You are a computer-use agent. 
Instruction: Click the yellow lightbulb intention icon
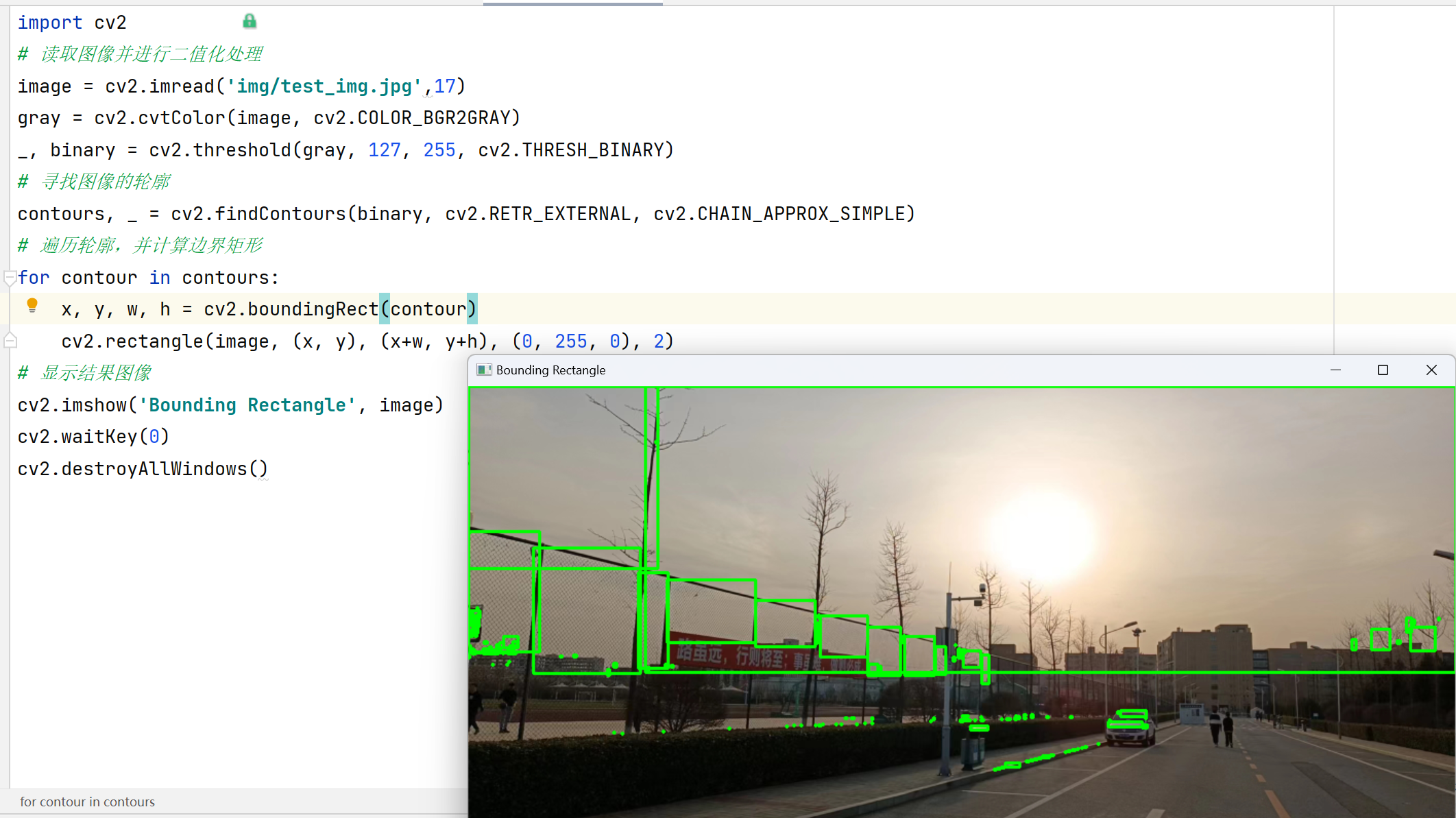[x=32, y=305]
